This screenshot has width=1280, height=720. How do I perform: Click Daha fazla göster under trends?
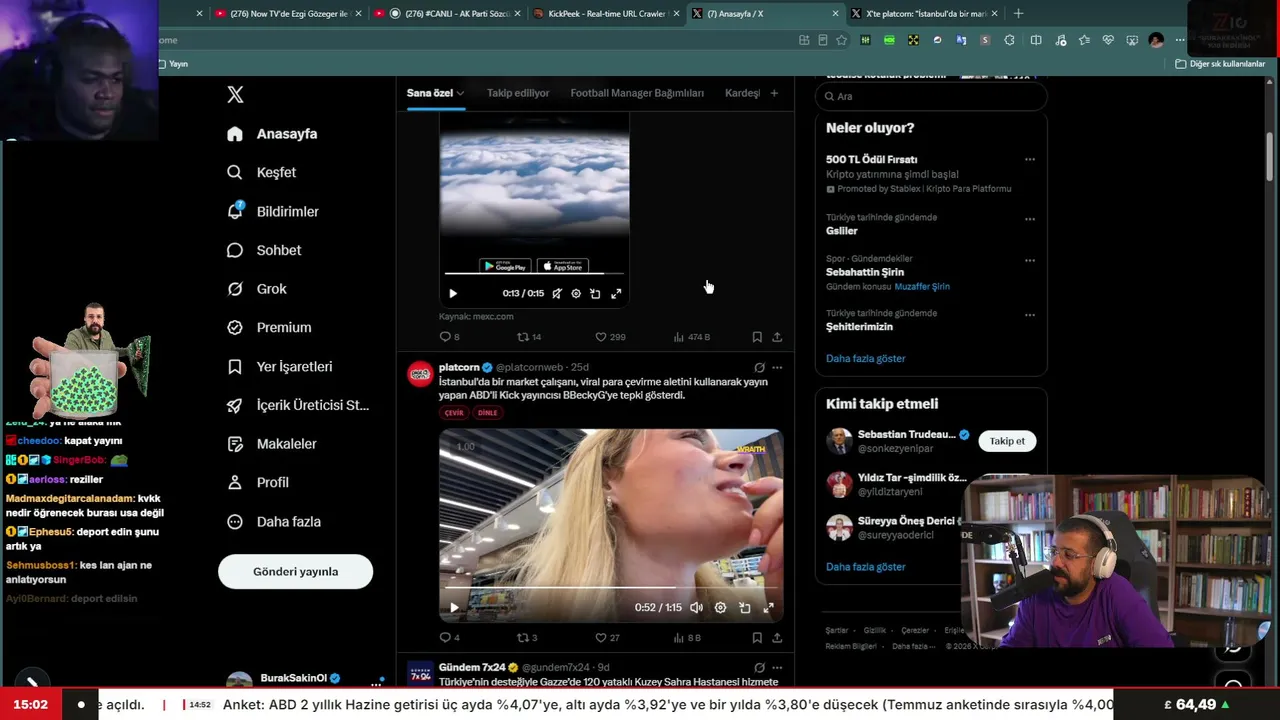point(865,358)
